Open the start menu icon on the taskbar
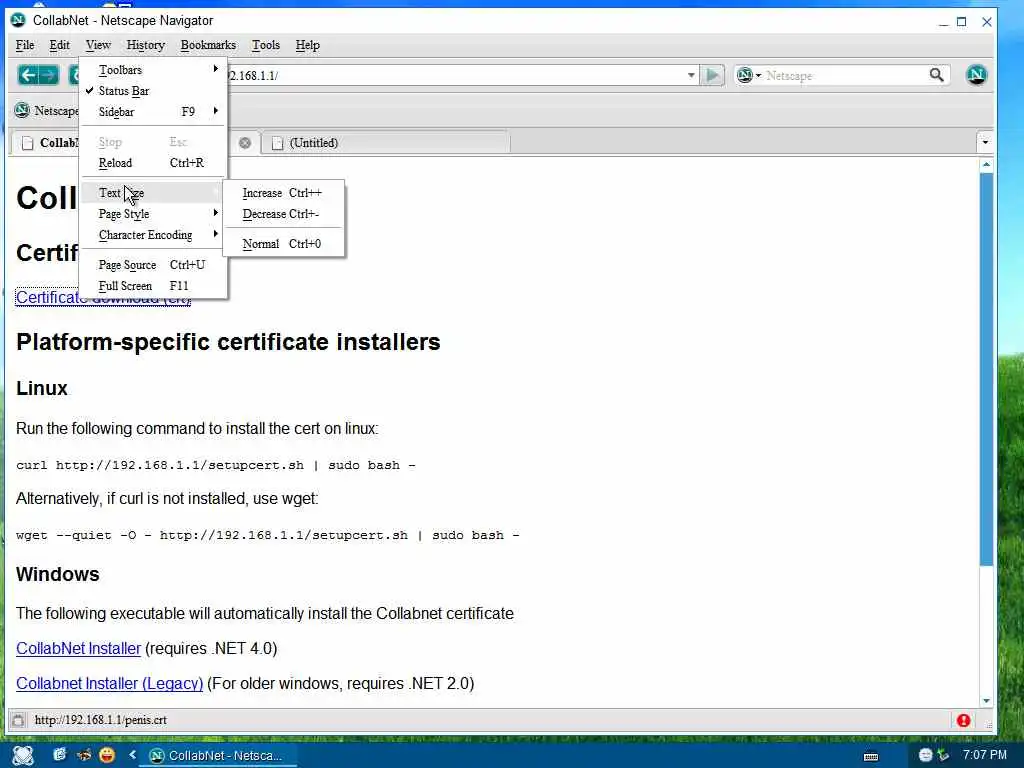1024x768 pixels. (23, 755)
